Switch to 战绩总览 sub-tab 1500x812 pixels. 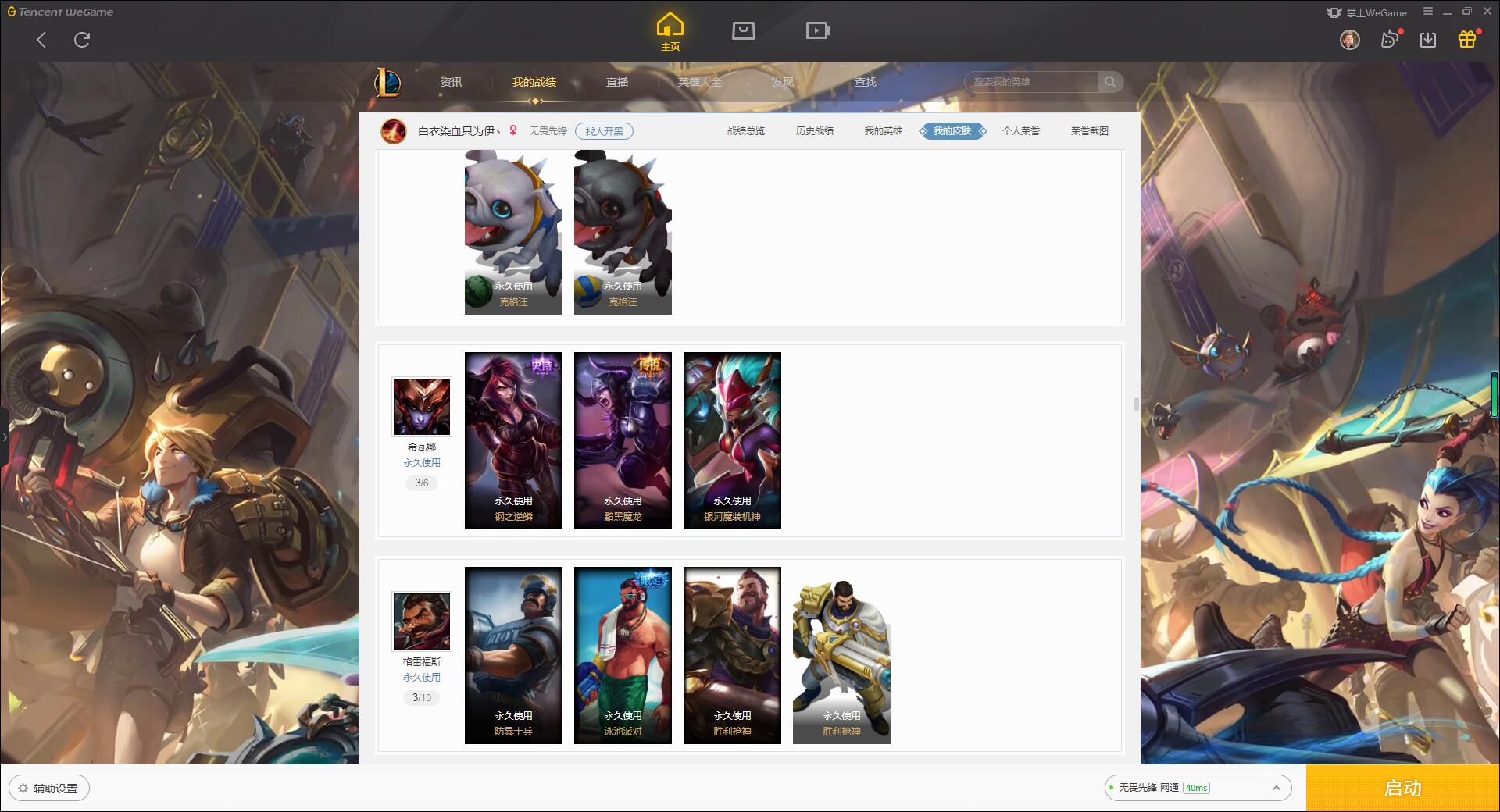pos(746,131)
